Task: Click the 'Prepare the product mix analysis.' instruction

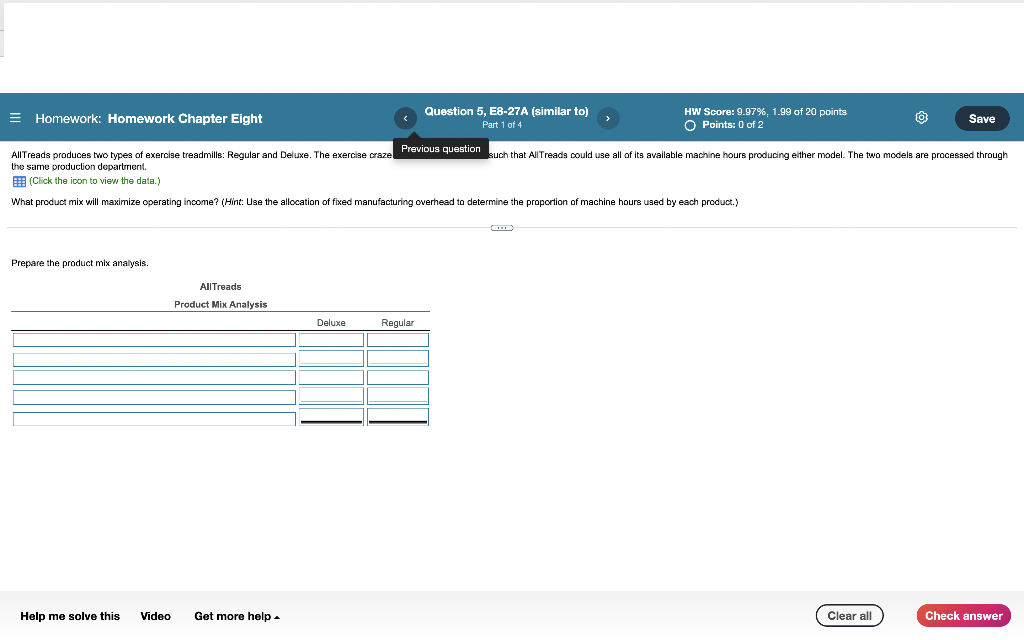Action: (80, 263)
